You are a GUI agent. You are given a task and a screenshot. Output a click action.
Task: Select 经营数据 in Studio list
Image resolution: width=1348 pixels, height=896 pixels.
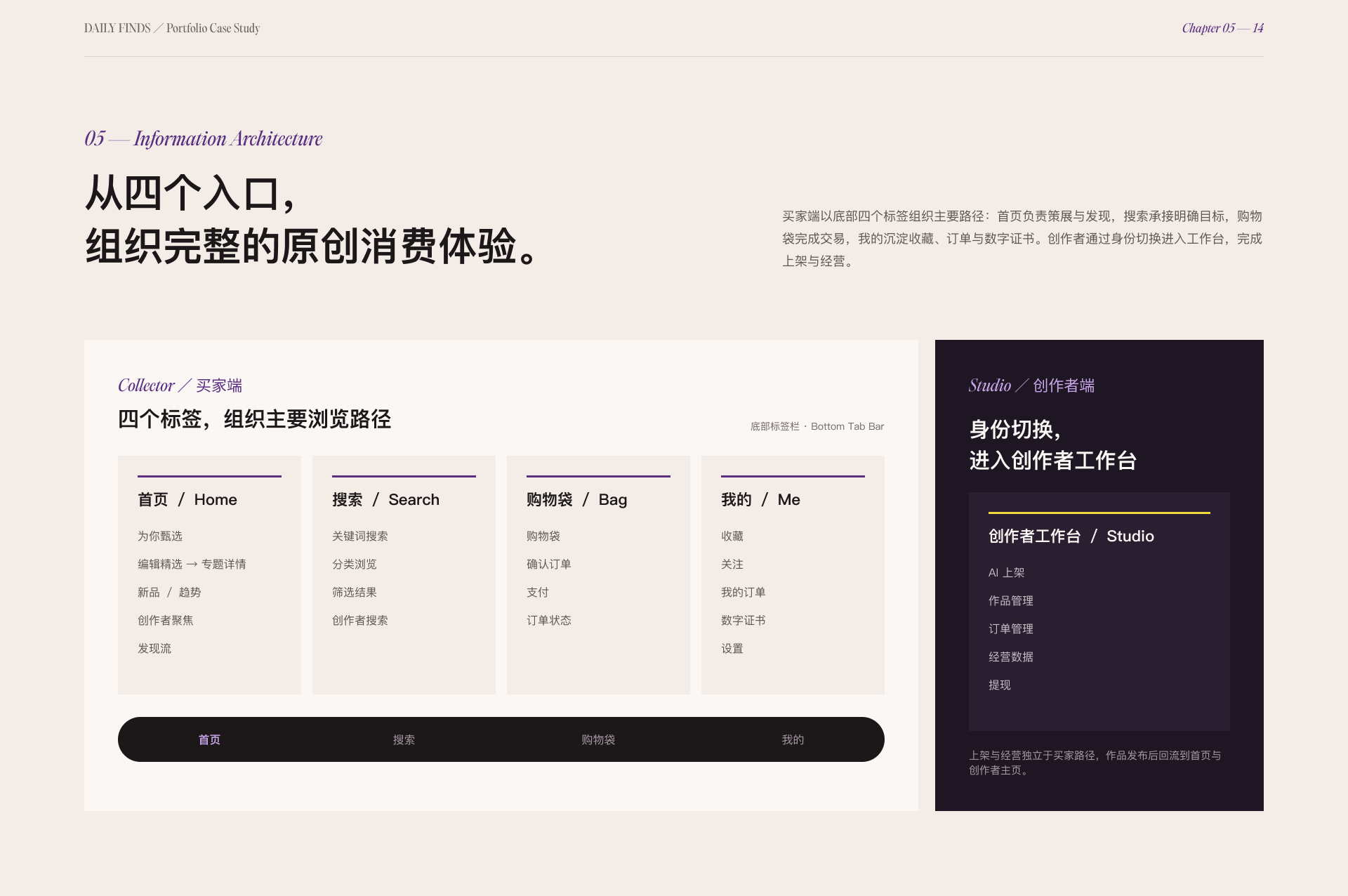click(x=1011, y=657)
